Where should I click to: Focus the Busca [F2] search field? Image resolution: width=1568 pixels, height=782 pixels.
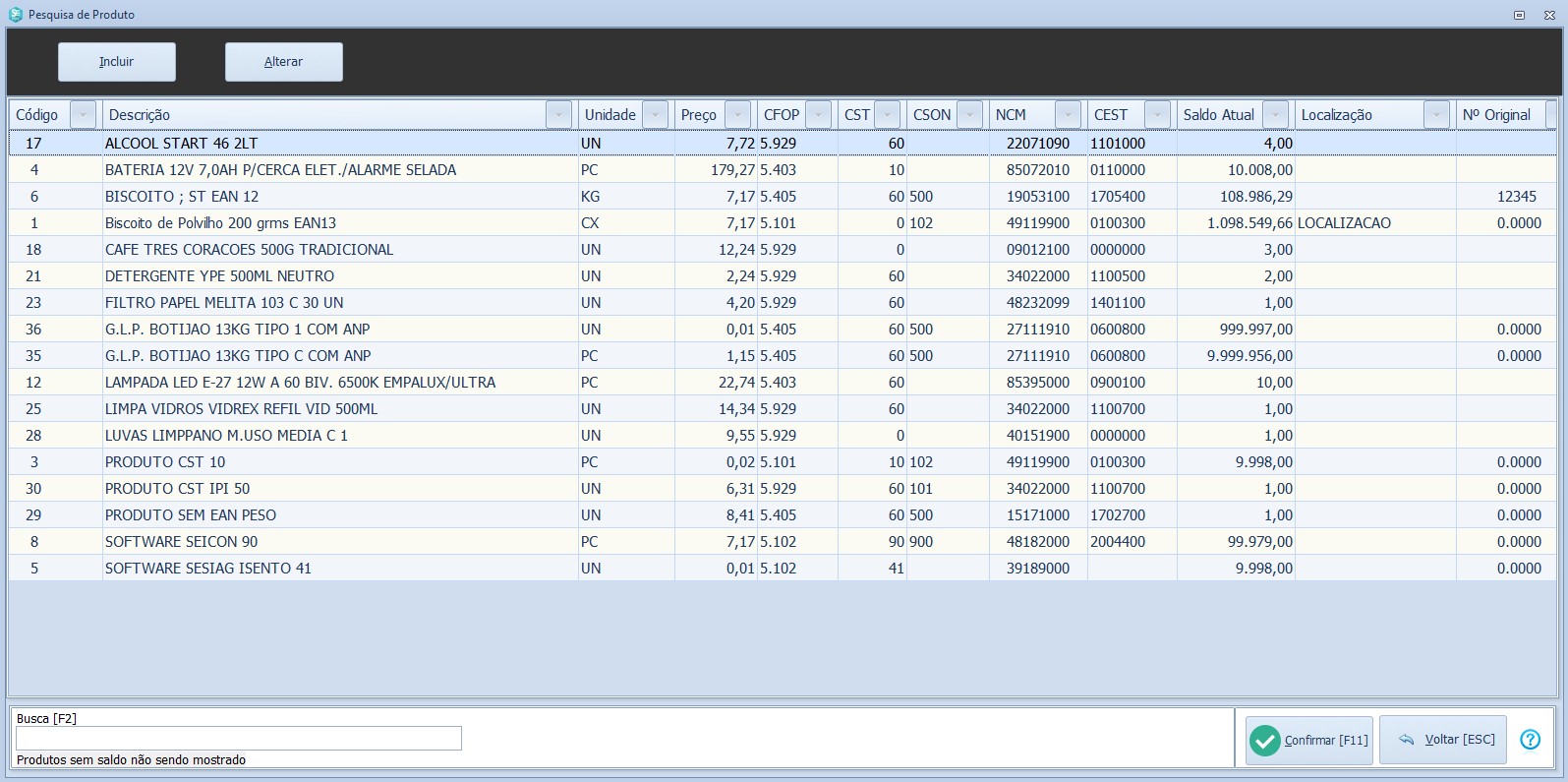(x=238, y=739)
